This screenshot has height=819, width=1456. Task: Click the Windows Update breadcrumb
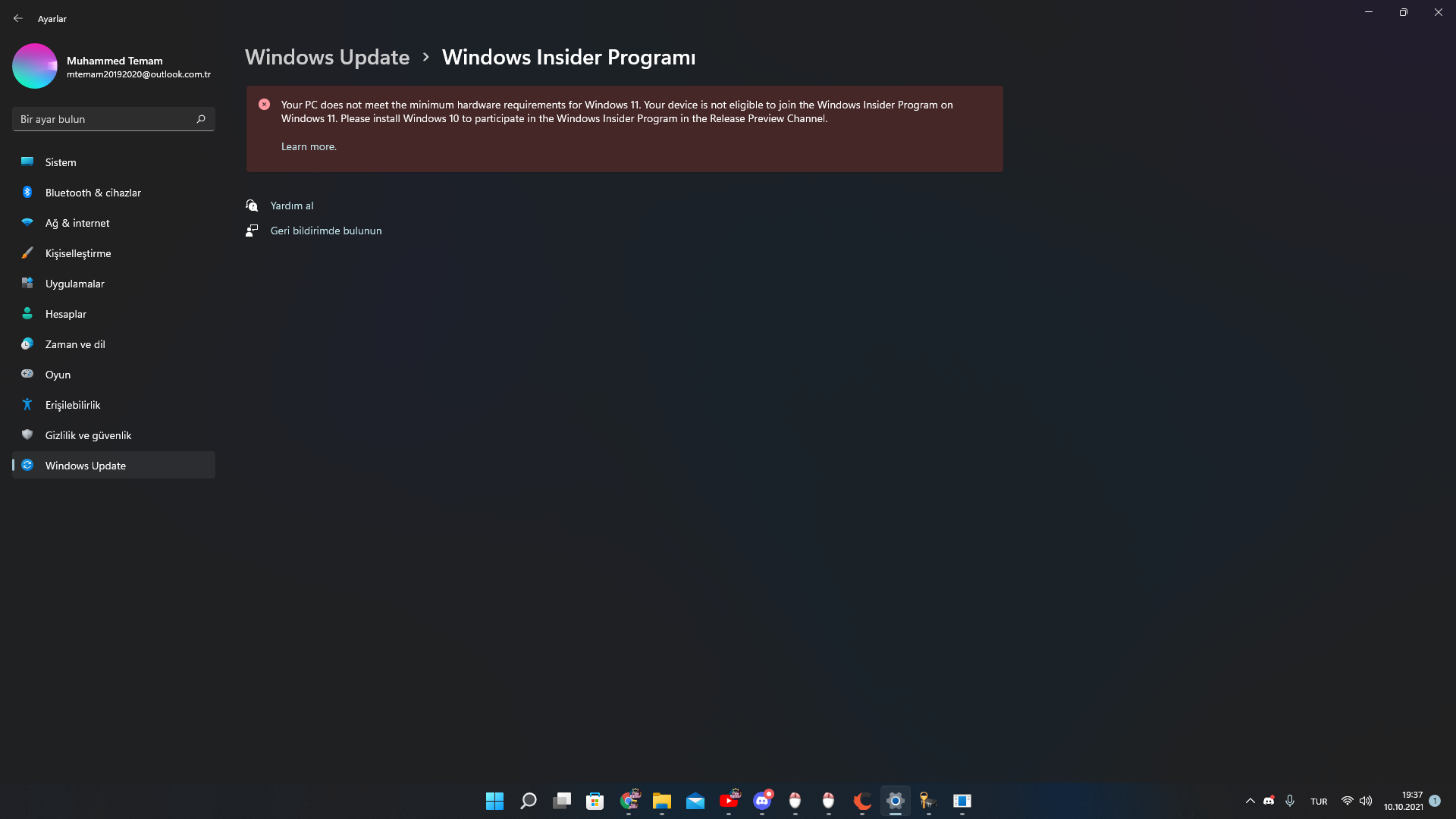coord(327,57)
